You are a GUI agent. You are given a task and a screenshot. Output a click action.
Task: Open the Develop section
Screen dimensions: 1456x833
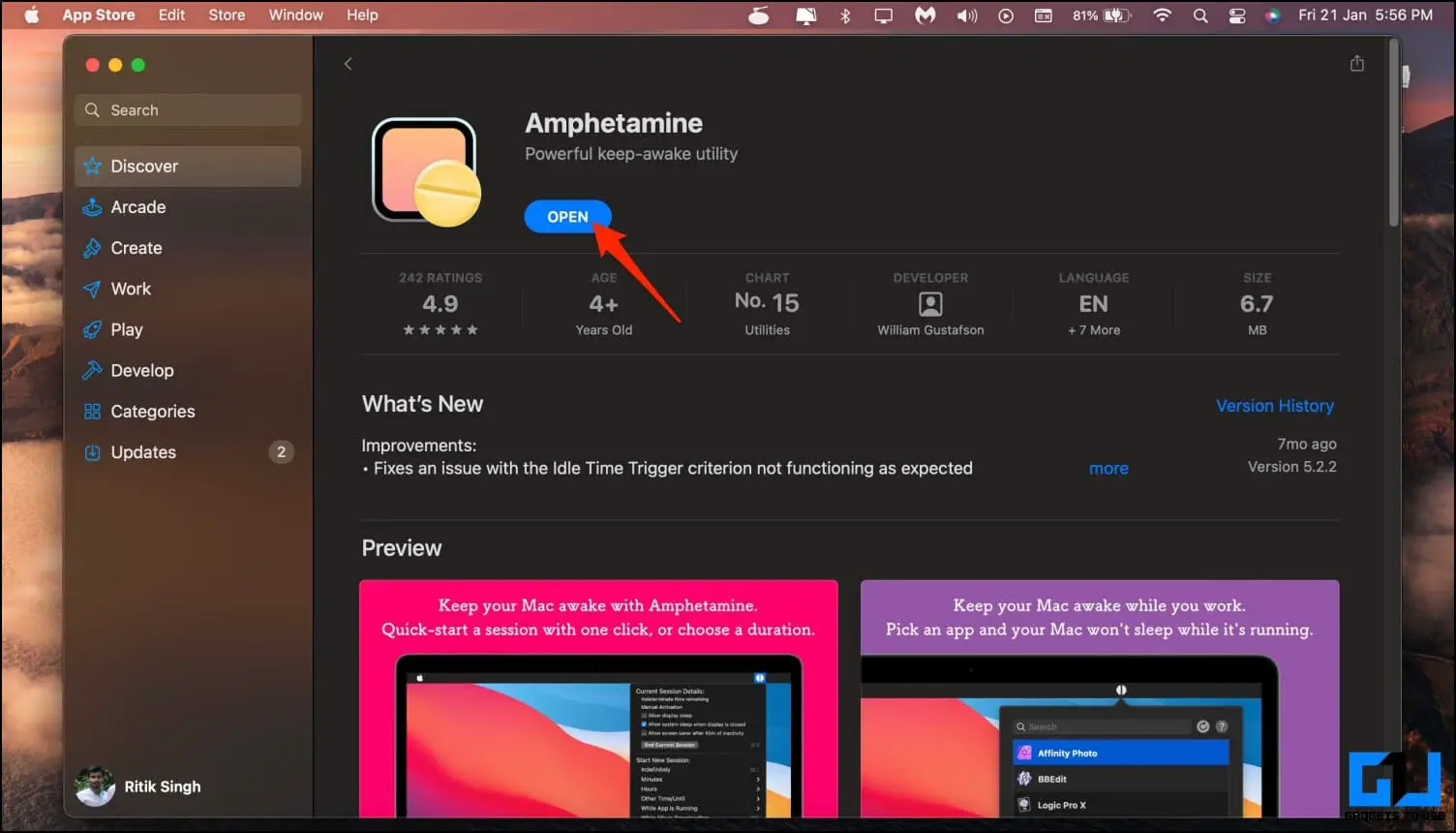point(188,370)
